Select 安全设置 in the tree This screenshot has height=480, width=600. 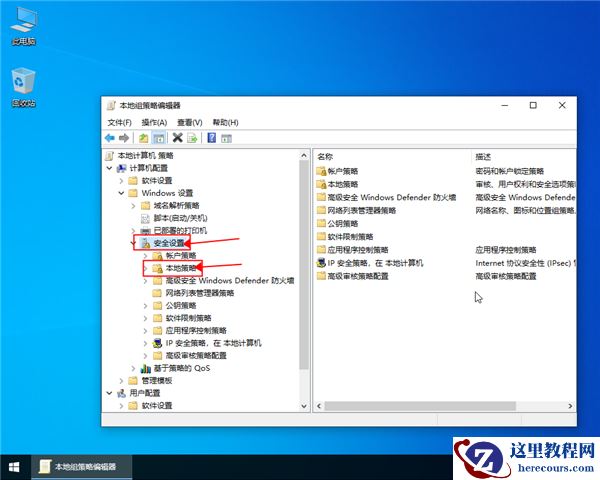[169, 243]
